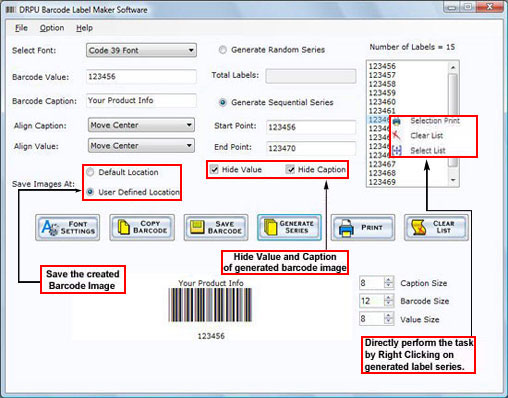The image size is (508, 398).
Task: Increase Caption Size with the up arrow
Action: pyautogui.click(x=388, y=280)
